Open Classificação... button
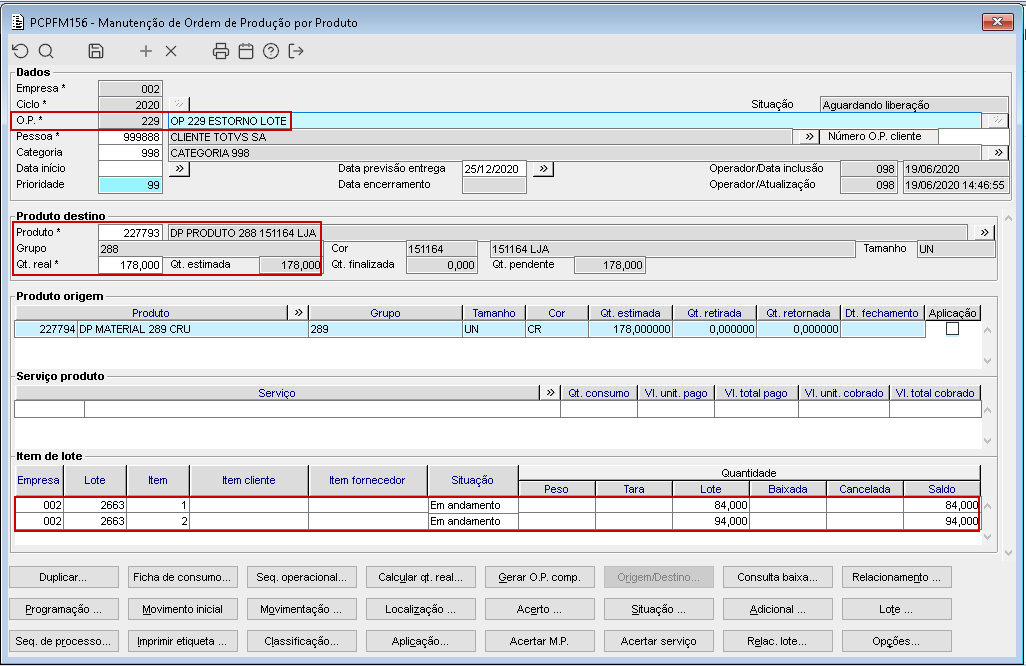Image resolution: width=1026 pixels, height=666 pixels. (x=302, y=641)
